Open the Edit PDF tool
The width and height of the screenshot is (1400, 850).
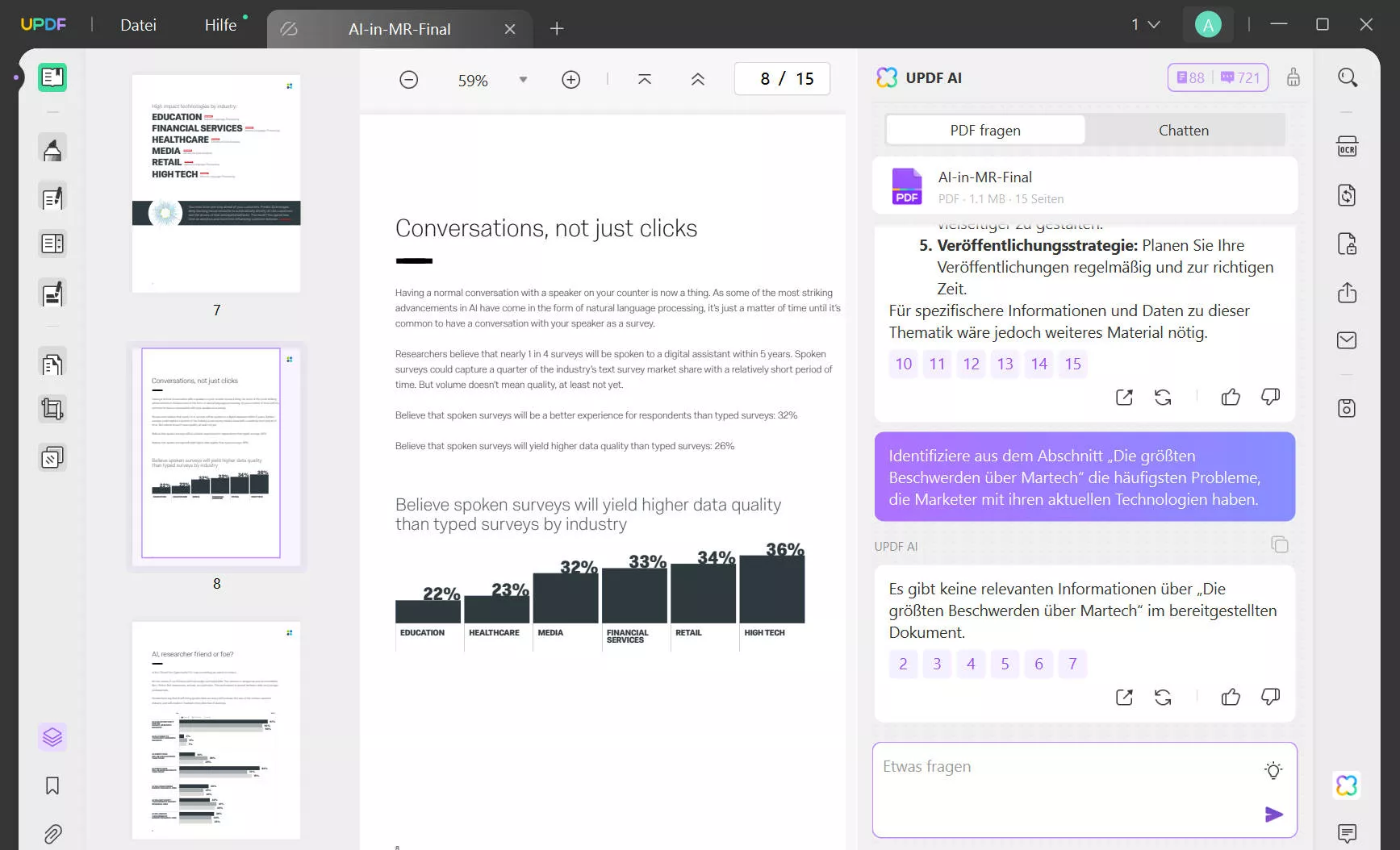click(x=52, y=198)
